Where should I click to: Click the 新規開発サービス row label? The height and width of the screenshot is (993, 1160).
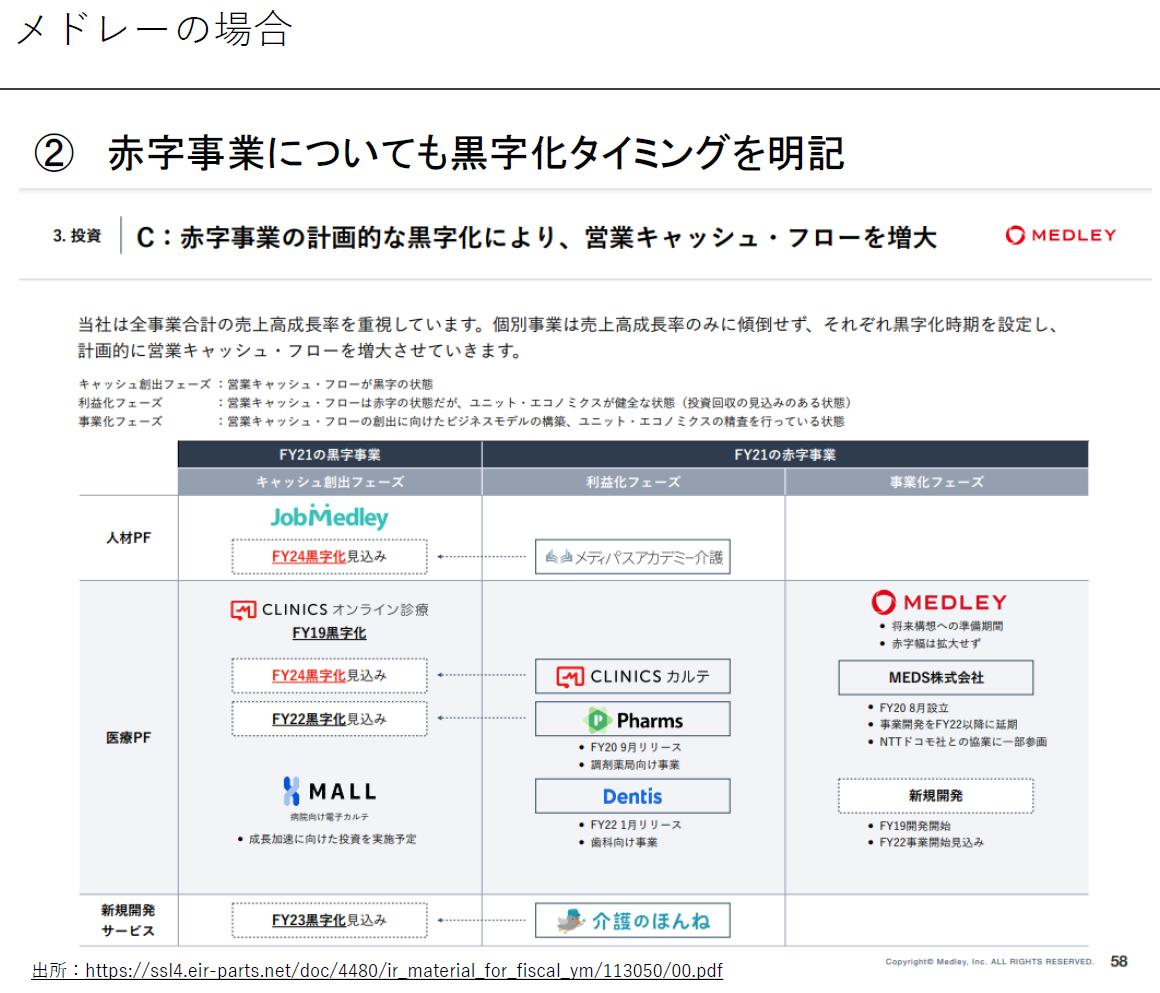(x=129, y=920)
